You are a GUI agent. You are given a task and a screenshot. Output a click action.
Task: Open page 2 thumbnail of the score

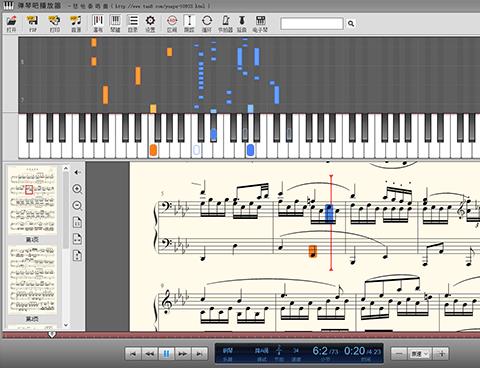[x=32, y=280]
